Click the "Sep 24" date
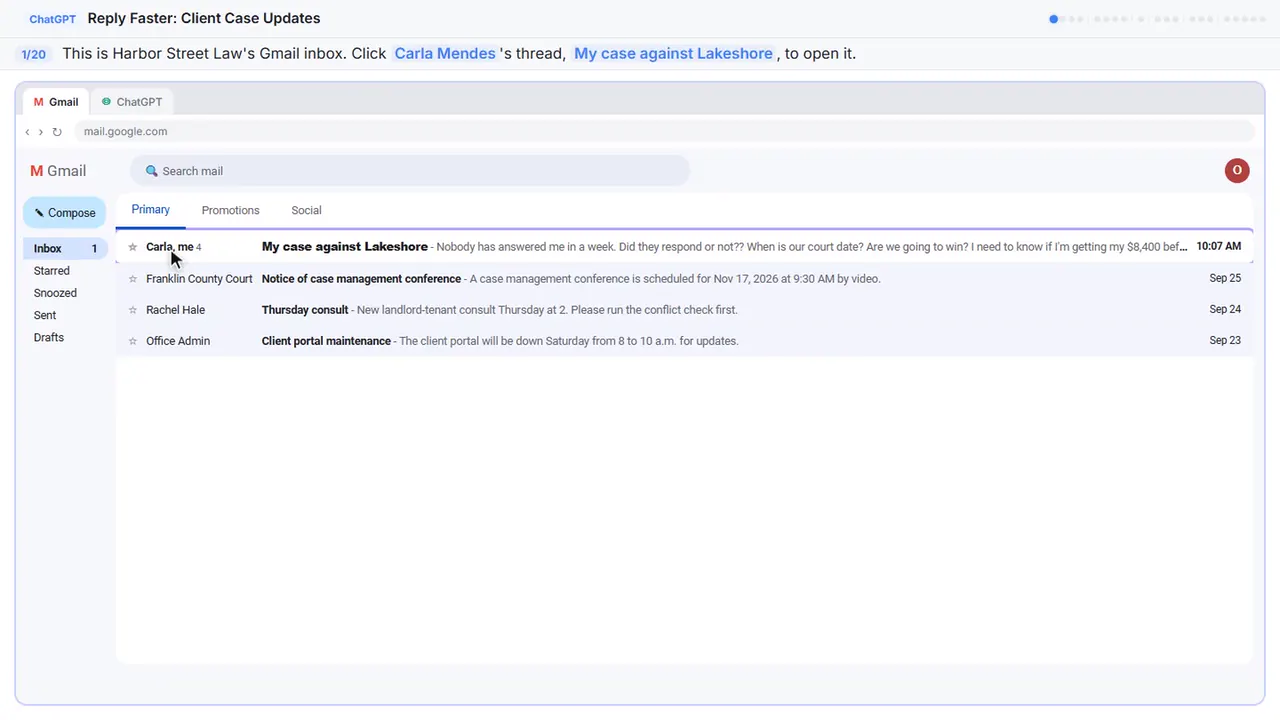Image resolution: width=1280 pixels, height=720 pixels. [x=1225, y=310]
